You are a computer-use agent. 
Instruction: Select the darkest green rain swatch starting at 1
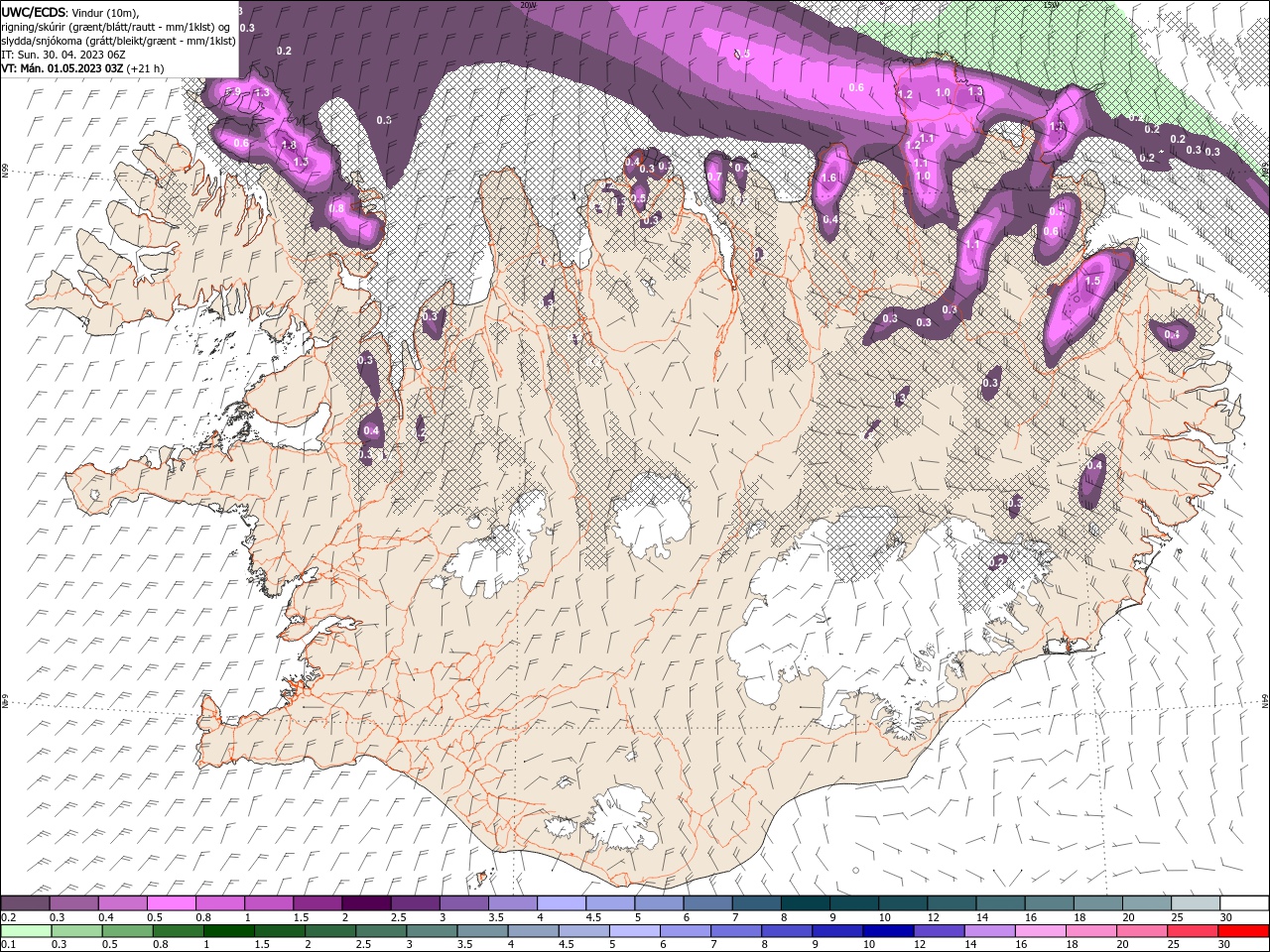(228, 931)
